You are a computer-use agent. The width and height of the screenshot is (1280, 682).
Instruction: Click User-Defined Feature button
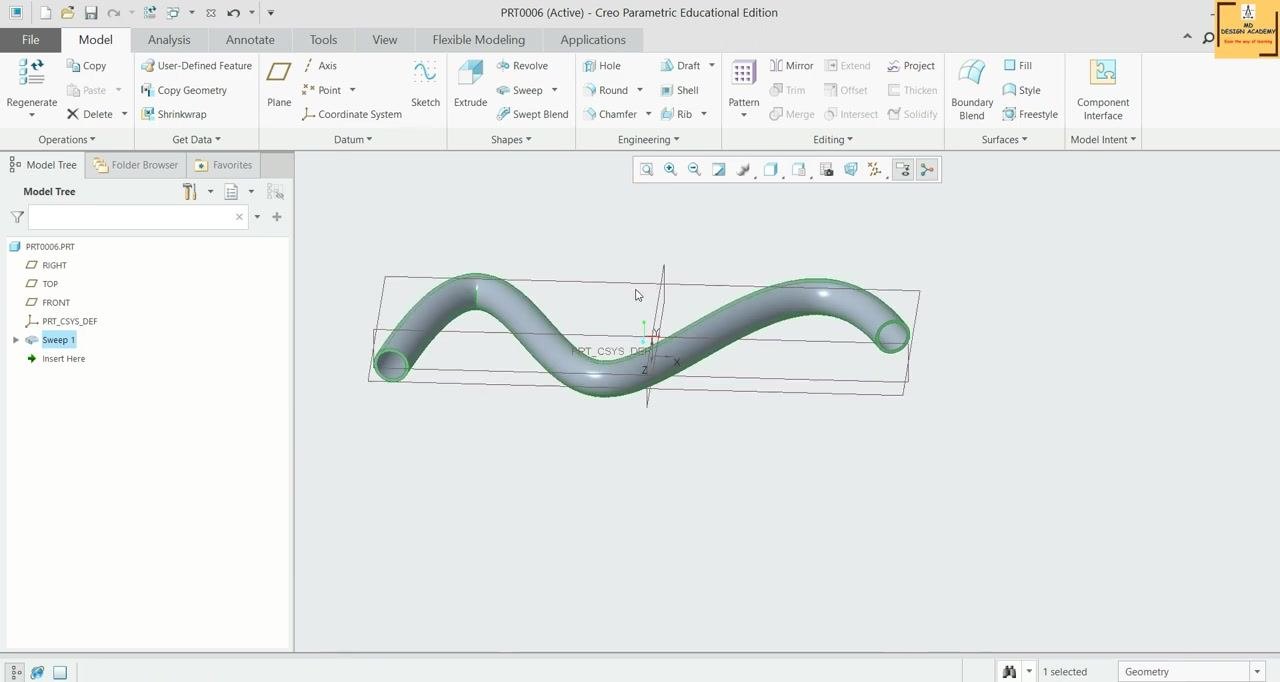point(196,66)
